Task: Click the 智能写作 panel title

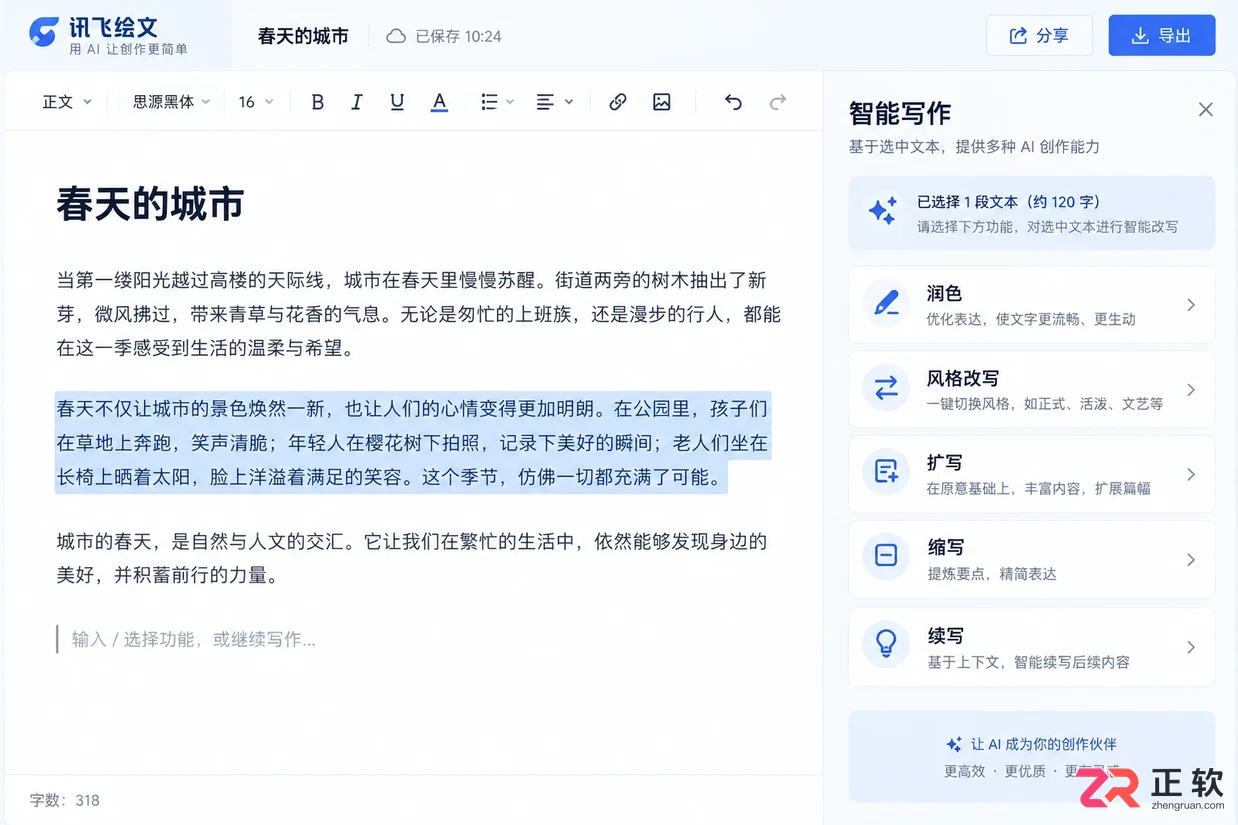Action: pyautogui.click(x=900, y=112)
